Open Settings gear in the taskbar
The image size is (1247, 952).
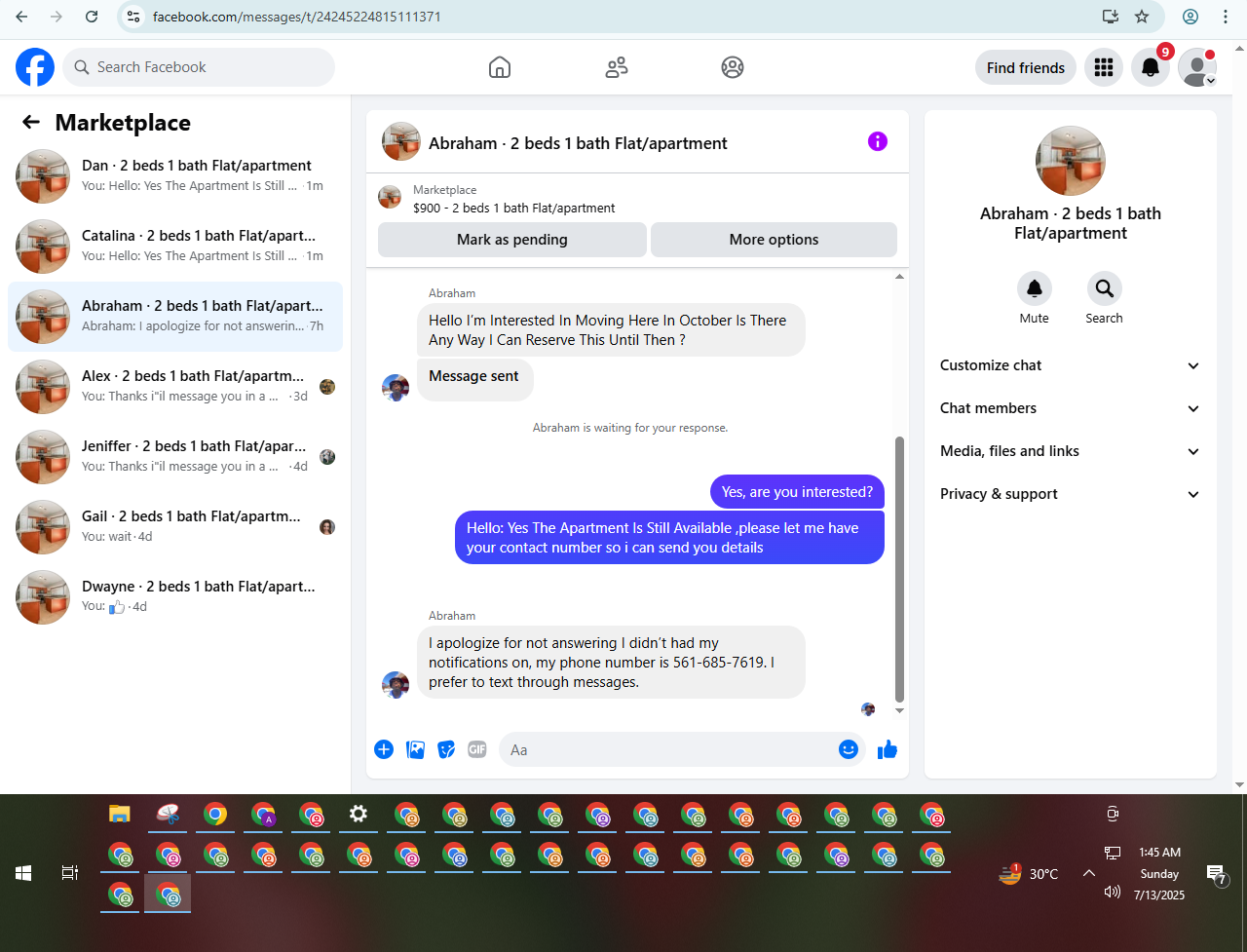[x=359, y=814]
